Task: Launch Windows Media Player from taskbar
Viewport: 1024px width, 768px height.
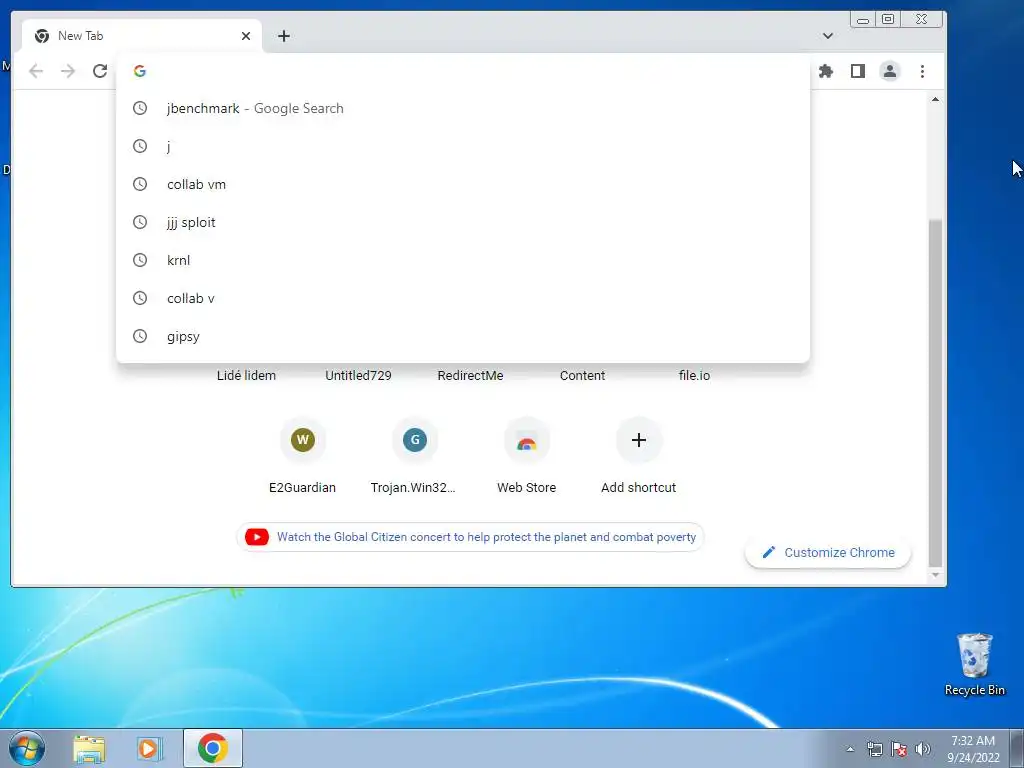Action: (x=150, y=748)
